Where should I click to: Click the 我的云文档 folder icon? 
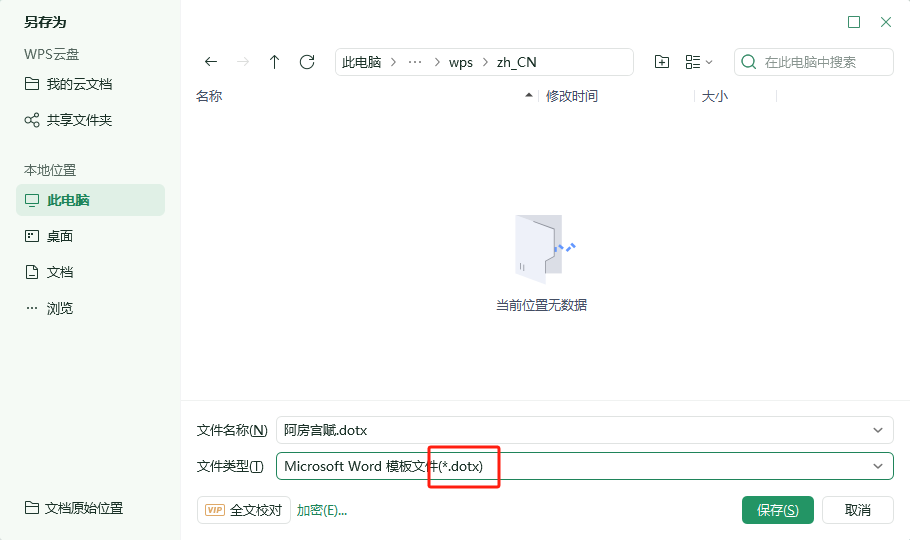pyautogui.click(x=32, y=84)
